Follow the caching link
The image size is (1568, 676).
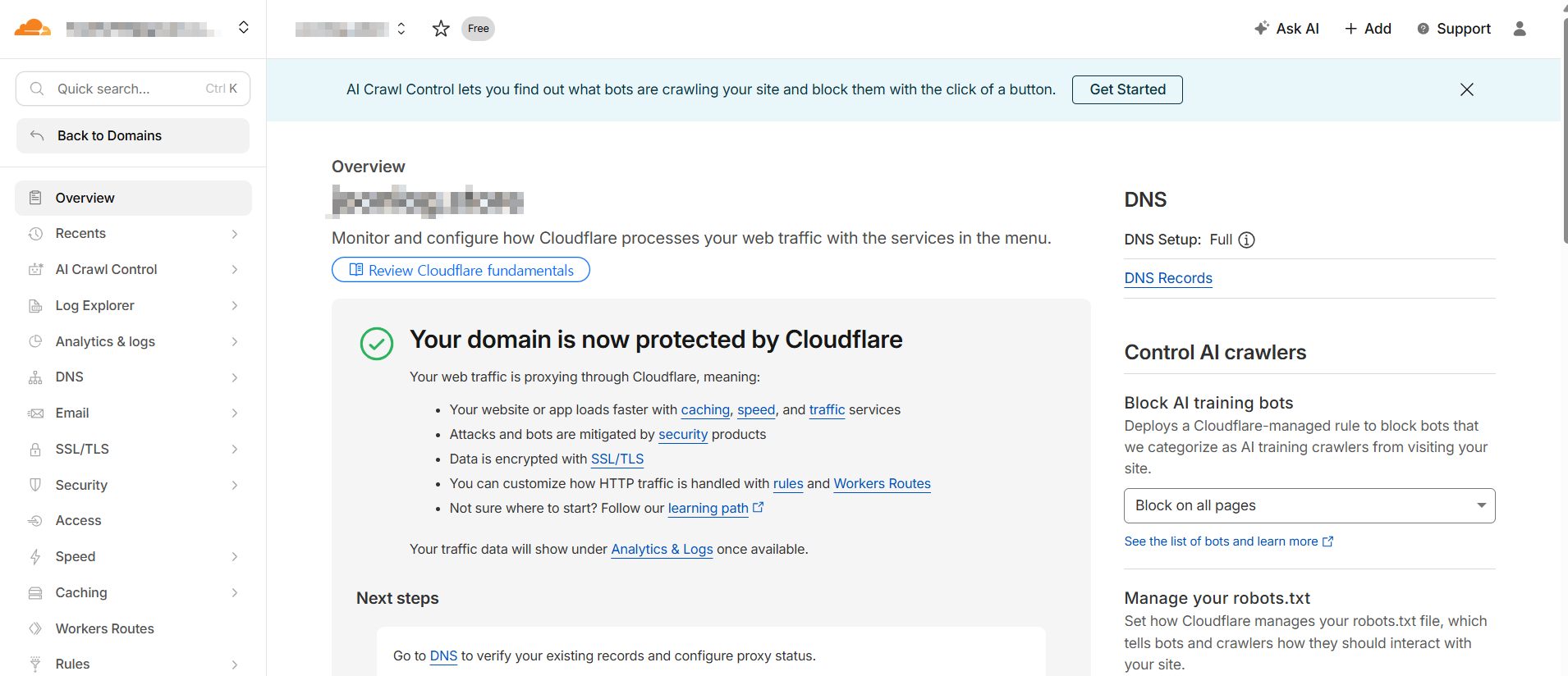(705, 409)
